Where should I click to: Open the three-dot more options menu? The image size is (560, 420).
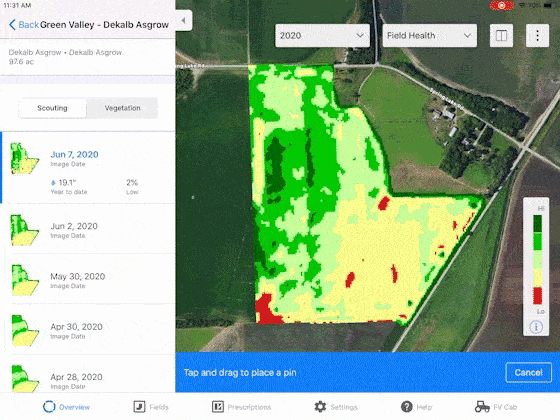tap(537, 35)
